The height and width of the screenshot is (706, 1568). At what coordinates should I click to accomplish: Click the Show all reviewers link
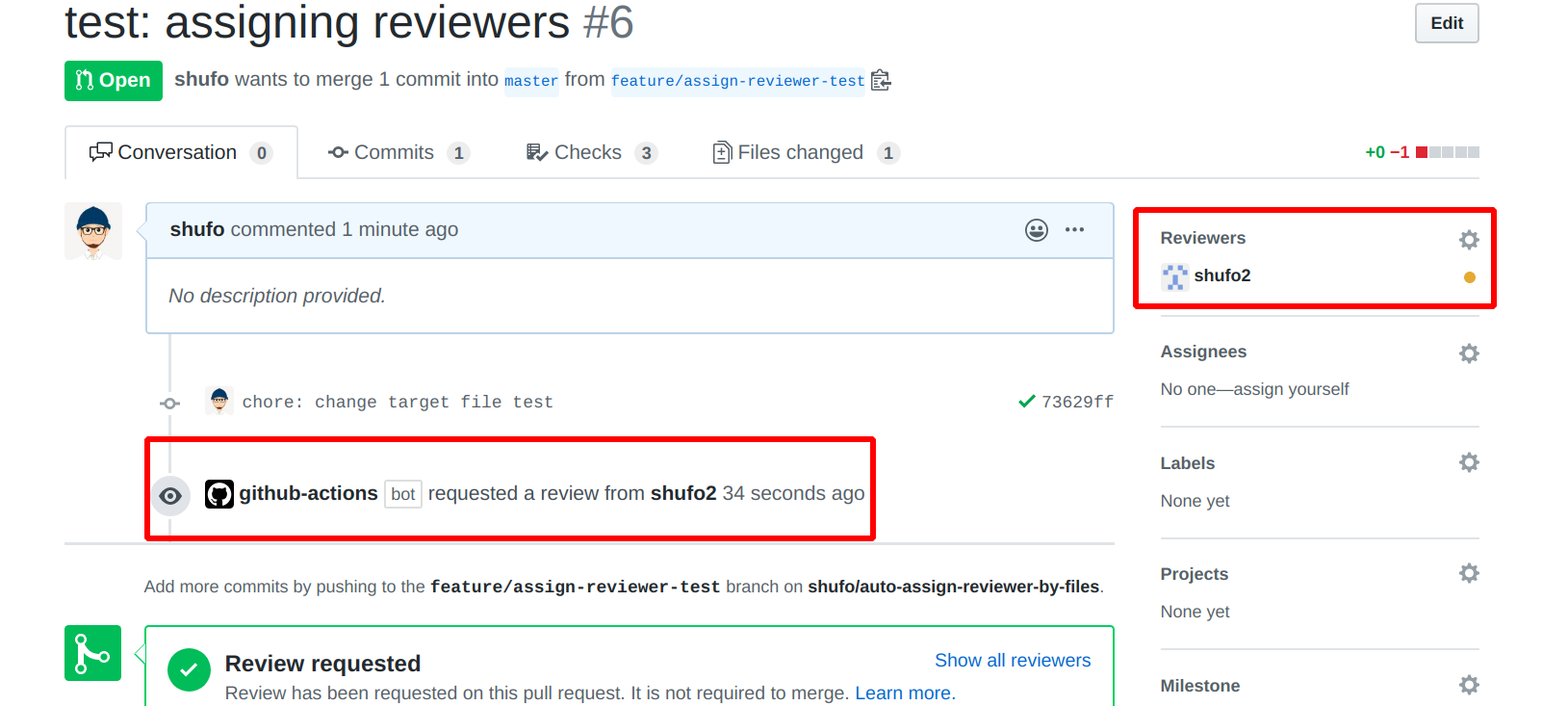tap(1012, 661)
